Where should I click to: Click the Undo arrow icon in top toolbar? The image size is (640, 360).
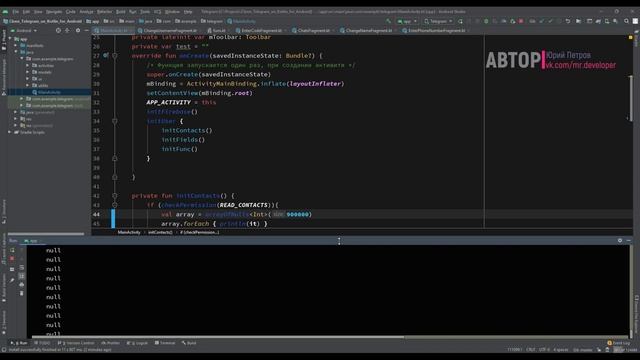coord(568,21)
